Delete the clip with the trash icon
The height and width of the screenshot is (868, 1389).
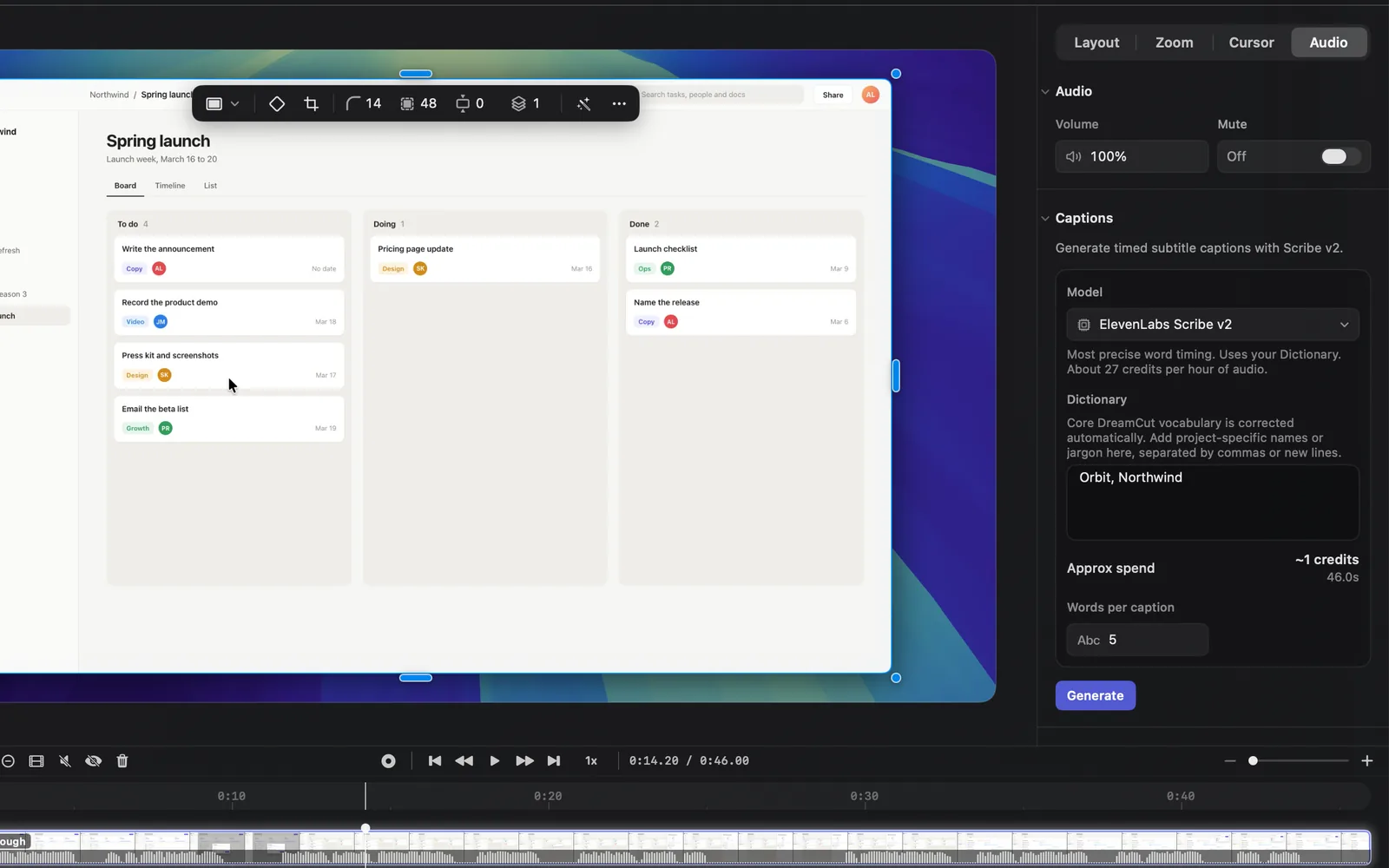[122, 761]
